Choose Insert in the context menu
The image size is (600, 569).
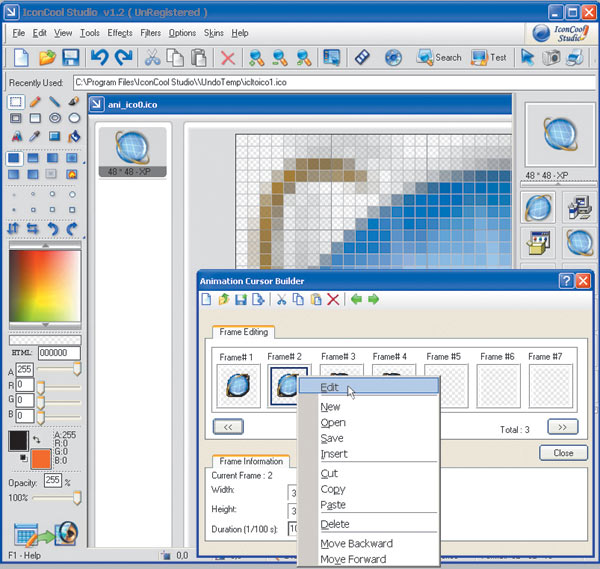coord(368,454)
